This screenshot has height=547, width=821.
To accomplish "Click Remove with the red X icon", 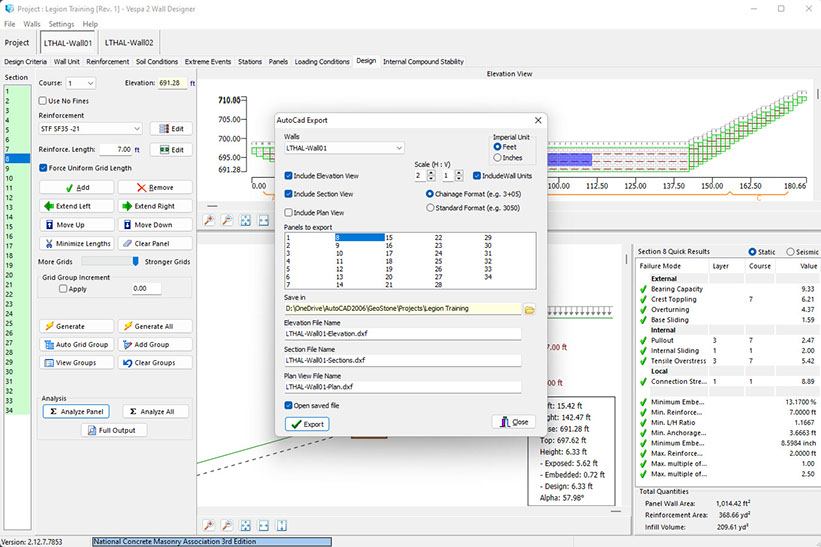I will coord(155,187).
